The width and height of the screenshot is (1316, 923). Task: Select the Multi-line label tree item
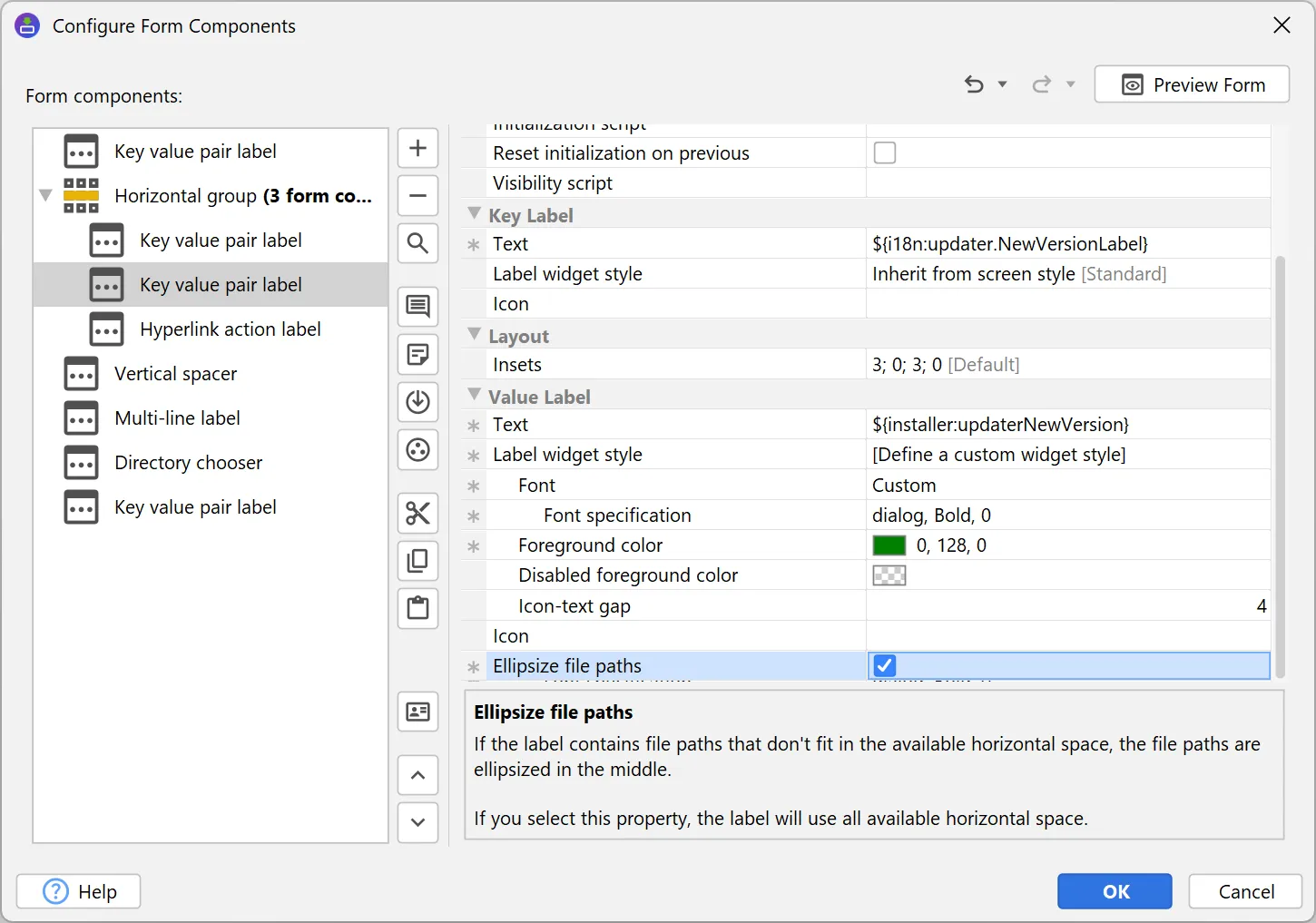[211, 418]
